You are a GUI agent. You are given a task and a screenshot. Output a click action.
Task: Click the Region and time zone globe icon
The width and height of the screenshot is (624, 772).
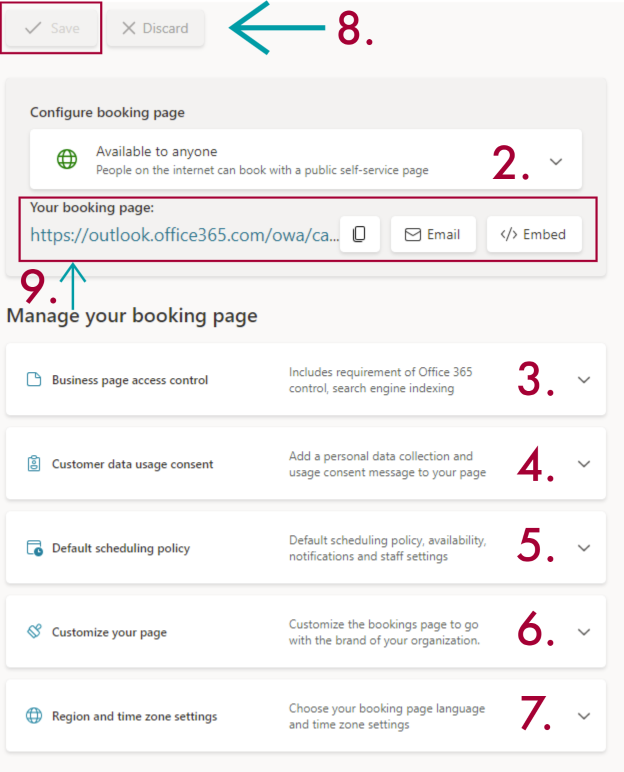tap(34, 715)
